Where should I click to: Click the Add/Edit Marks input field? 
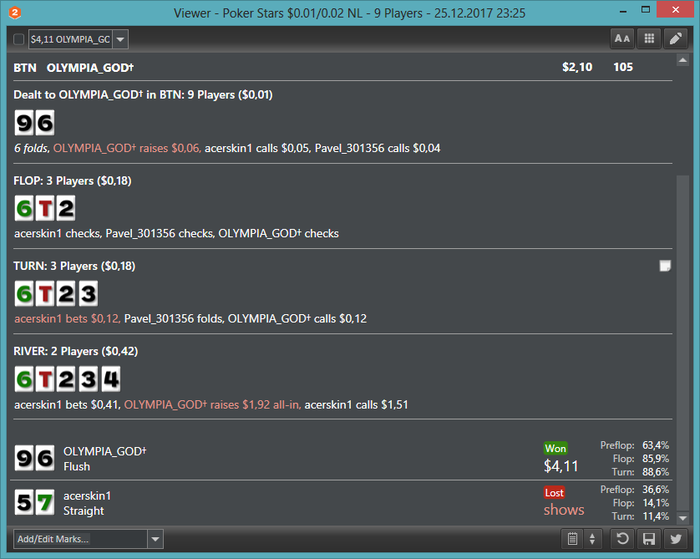point(80,539)
